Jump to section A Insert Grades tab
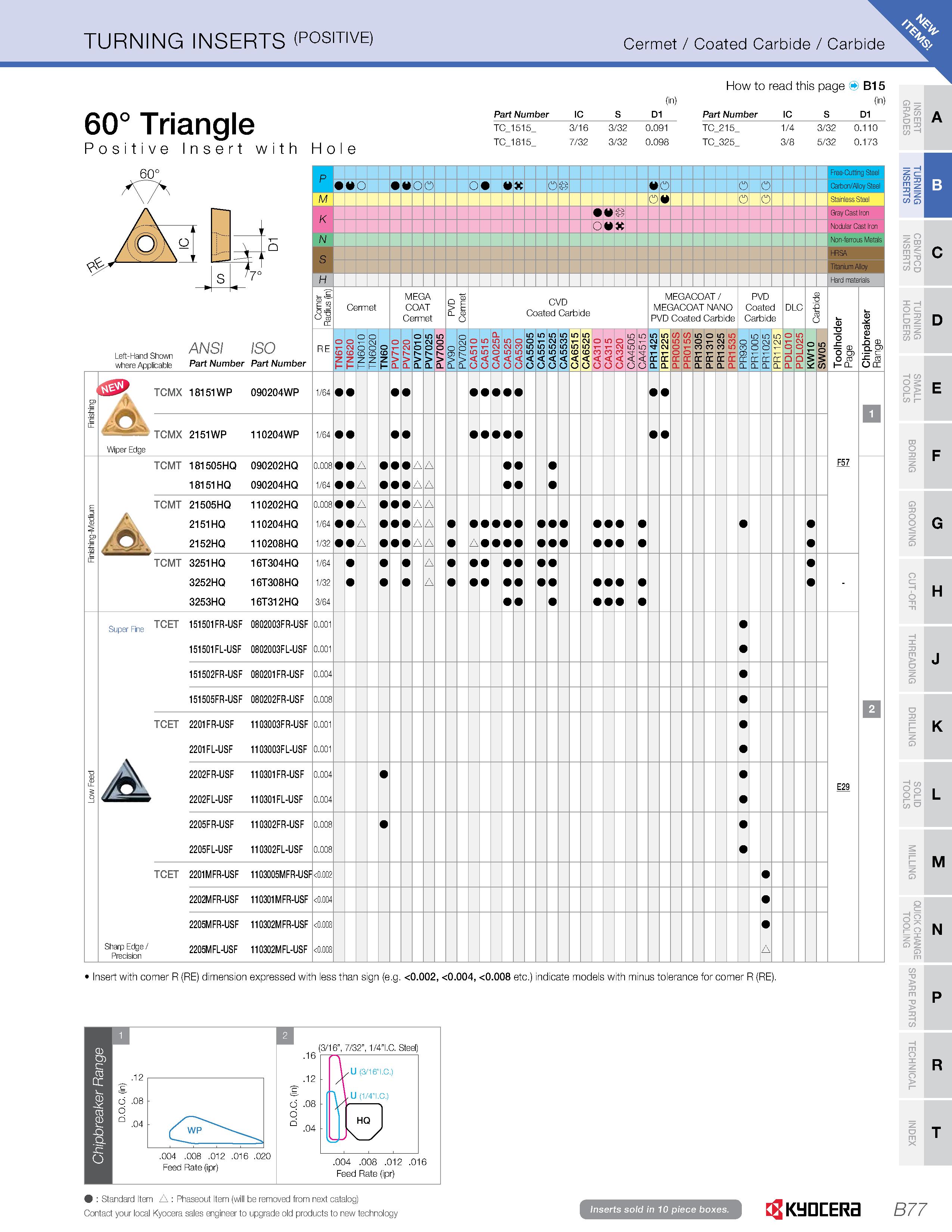Viewport: 952px width, 1232px height. [x=925, y=117]
